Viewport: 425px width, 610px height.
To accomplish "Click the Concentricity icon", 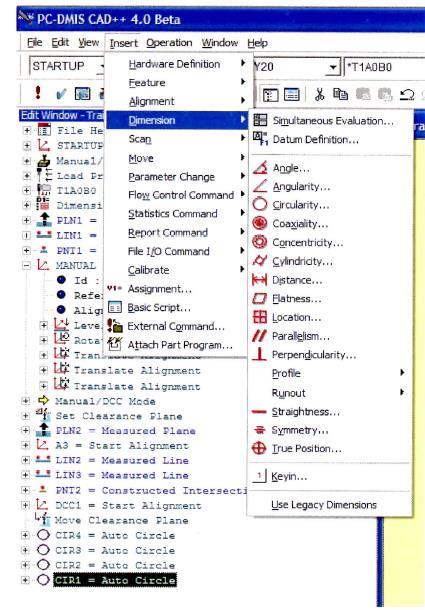I will pyautogui.click(x=260, y=242).
